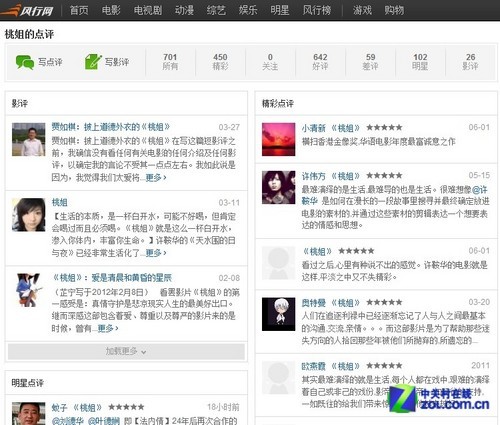Click the avatar of 许伟方
Image resolution: width=500 pixels, height=425 pixels.
pyautogui.click(x=278, y=187)
